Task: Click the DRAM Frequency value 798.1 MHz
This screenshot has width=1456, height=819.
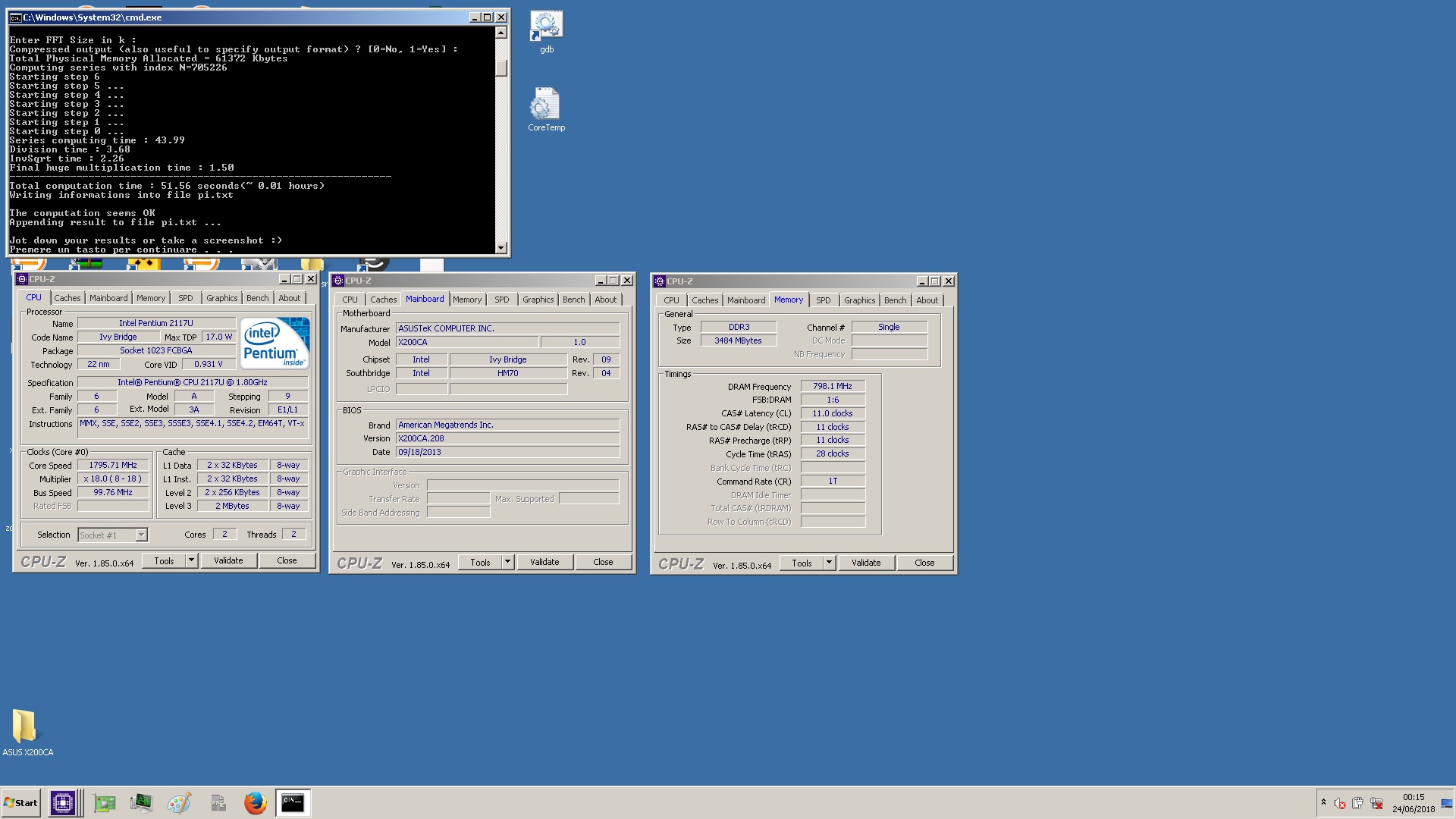Action: (833, 386)
